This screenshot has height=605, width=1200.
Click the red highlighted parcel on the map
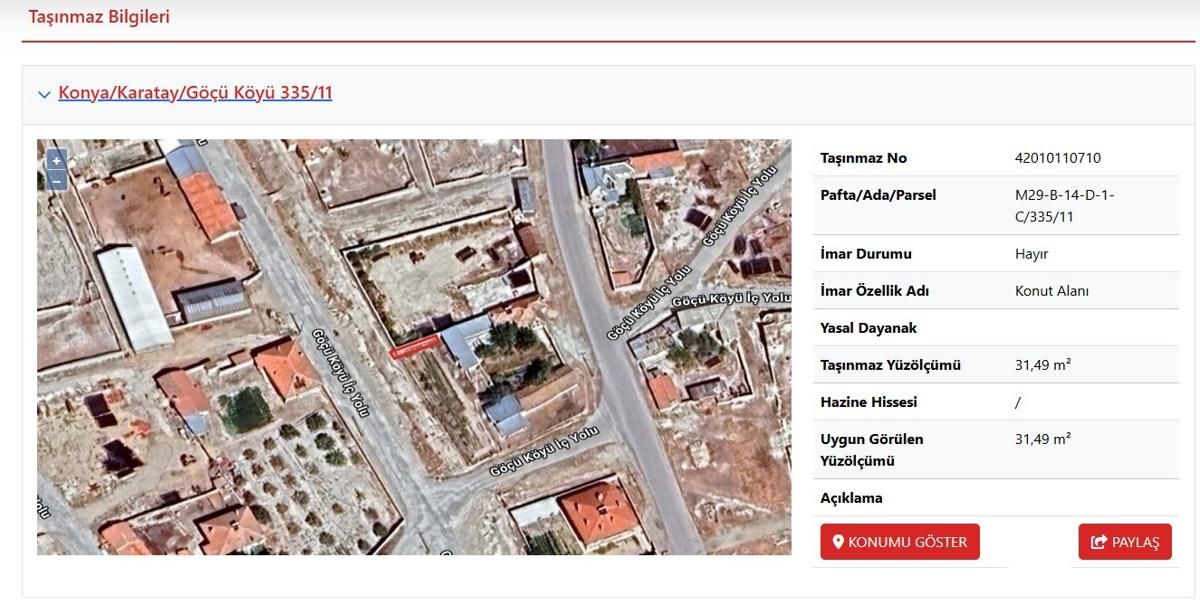(414, 347)
